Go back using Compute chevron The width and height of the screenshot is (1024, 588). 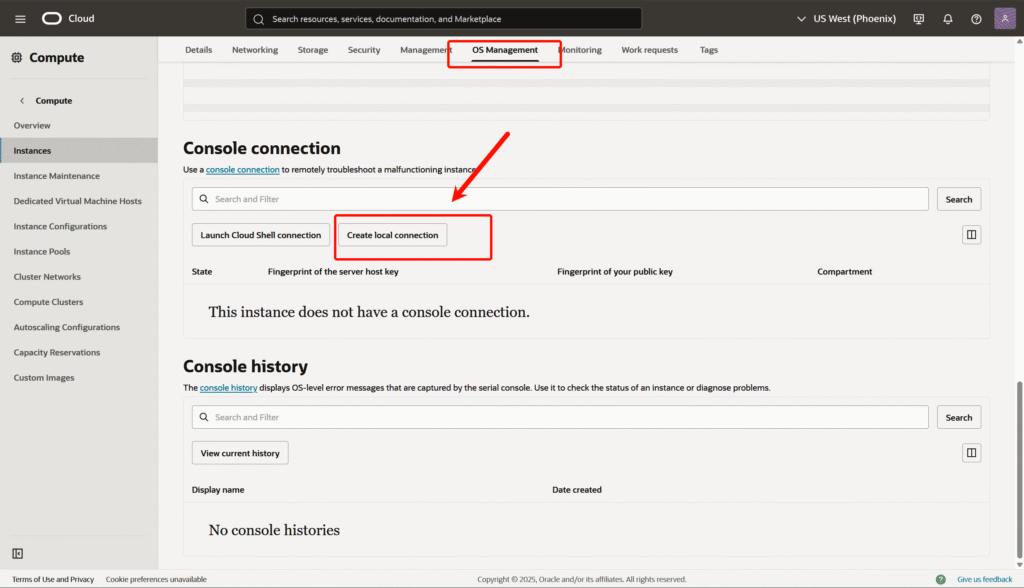(x=22, y=101)
